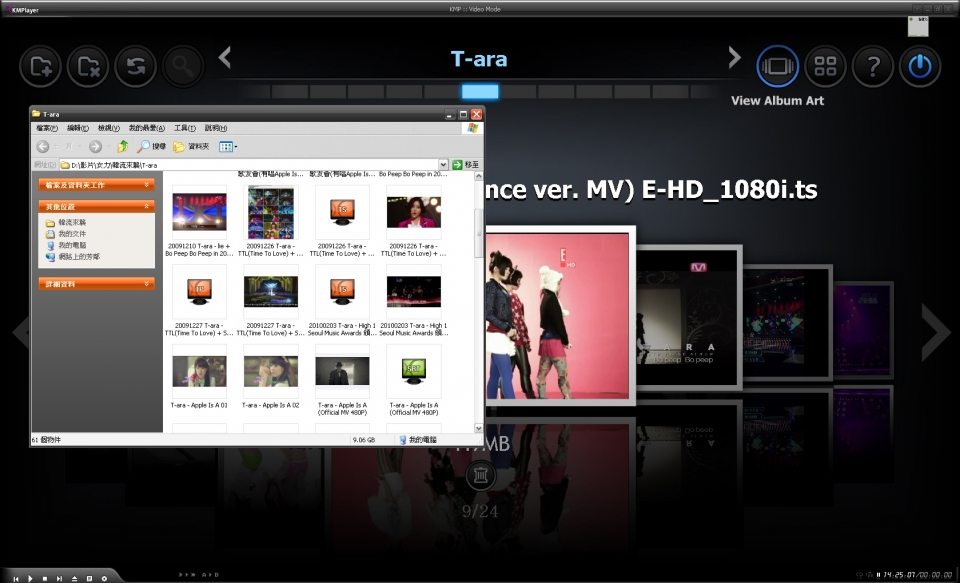Expand the 詳細資料 panel

[97, 284]
